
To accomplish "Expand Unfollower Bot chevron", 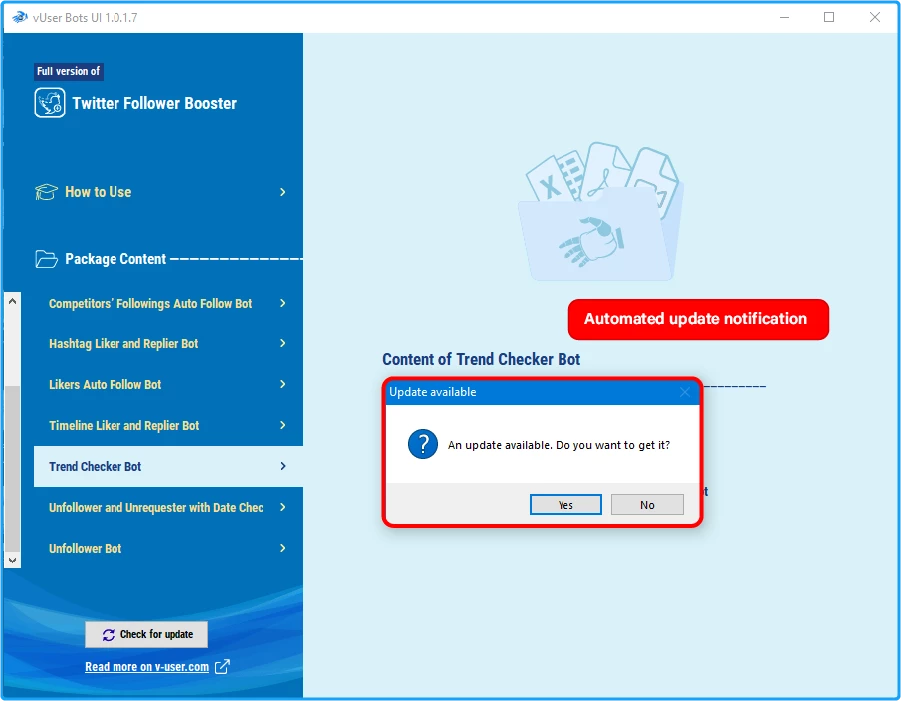I will (283, 548).
